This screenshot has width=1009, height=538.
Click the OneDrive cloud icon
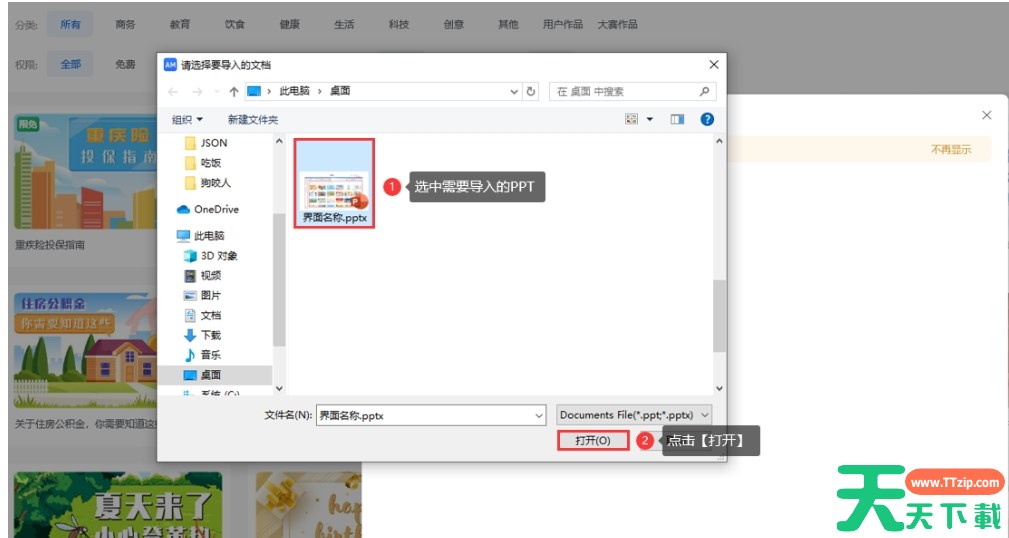point(183,209)
